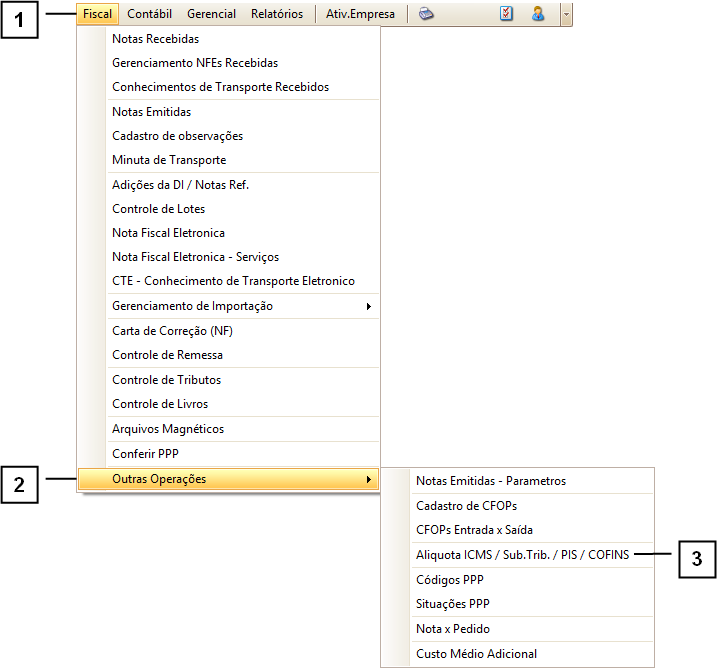Select Custo Médio Adicional
The height and width of the screenshot is (668, 717).
click(x=476, y=654)
